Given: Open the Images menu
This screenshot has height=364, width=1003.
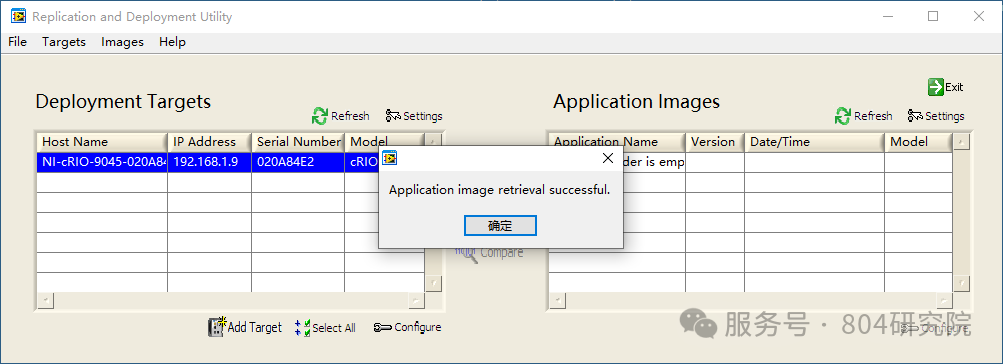Looking at the screenshot, I should point(122,42).
